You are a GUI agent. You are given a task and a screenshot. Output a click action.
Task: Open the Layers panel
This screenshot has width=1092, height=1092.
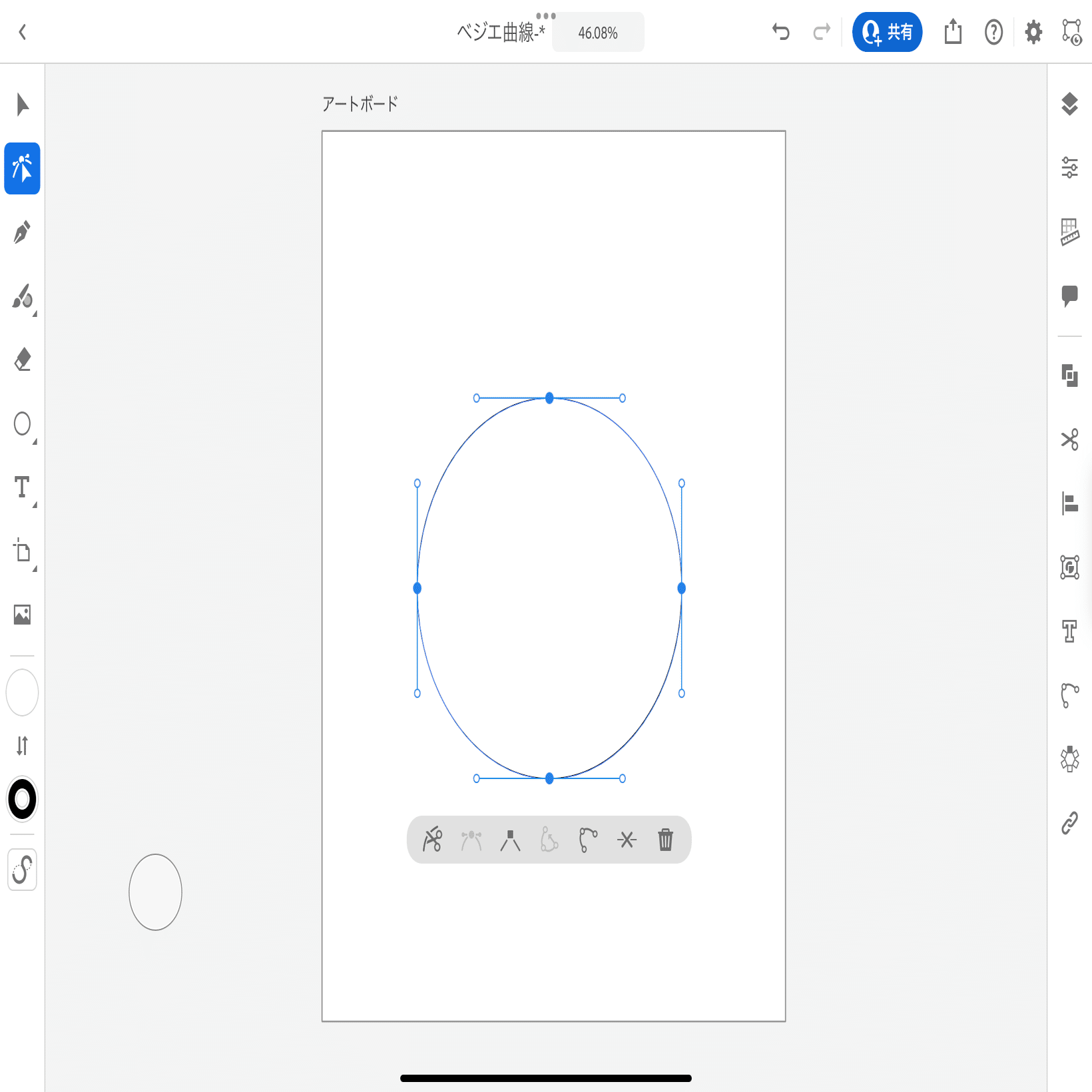[1069, 104]
